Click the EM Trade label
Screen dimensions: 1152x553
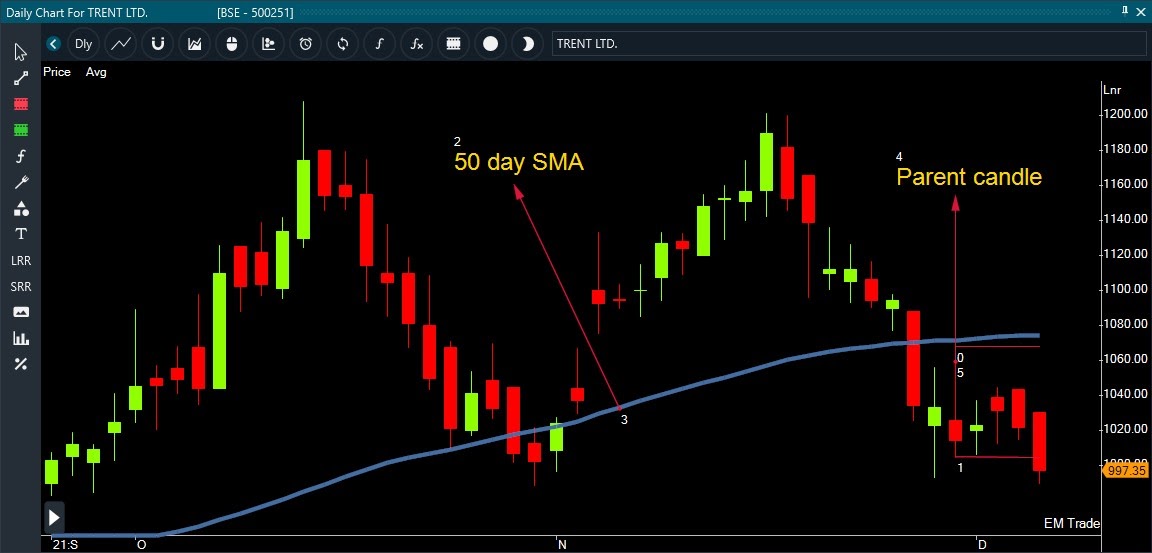[x=1072, y=524]
